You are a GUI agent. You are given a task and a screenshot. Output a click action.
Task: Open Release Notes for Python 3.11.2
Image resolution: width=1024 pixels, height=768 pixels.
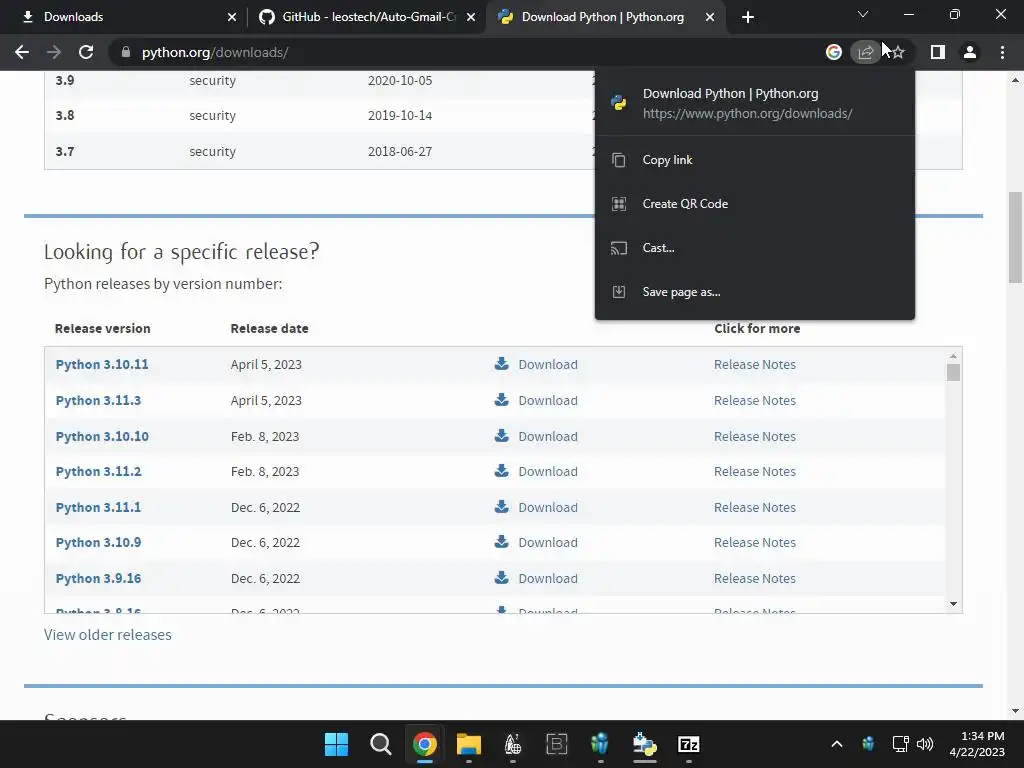(755, 472)
